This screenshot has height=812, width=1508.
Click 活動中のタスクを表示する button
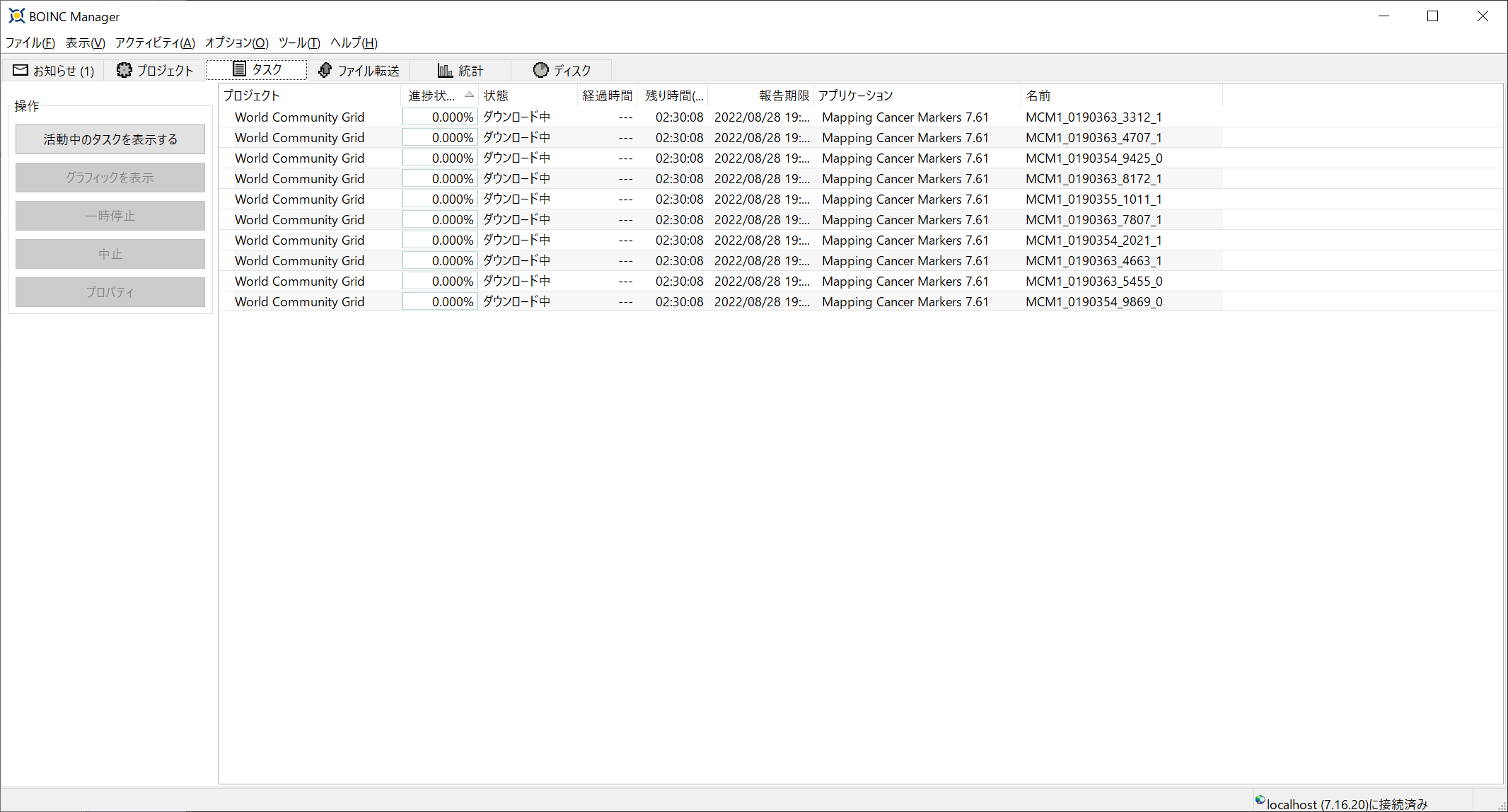[110, 139]
